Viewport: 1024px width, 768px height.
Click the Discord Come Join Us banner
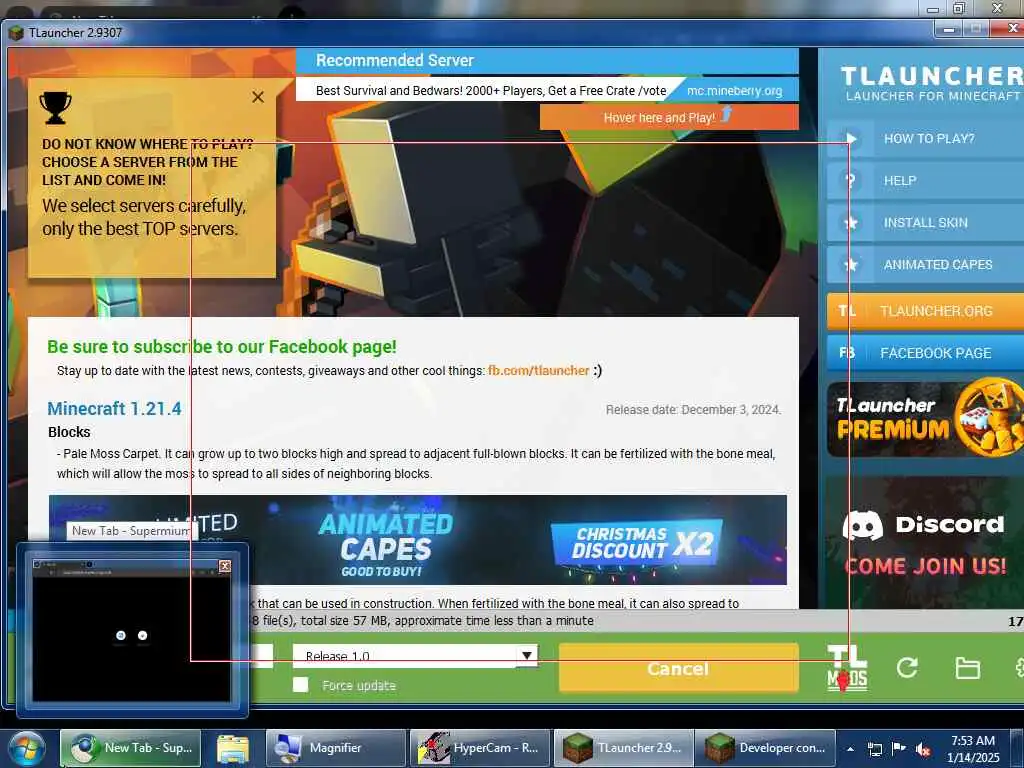point(925,542)
